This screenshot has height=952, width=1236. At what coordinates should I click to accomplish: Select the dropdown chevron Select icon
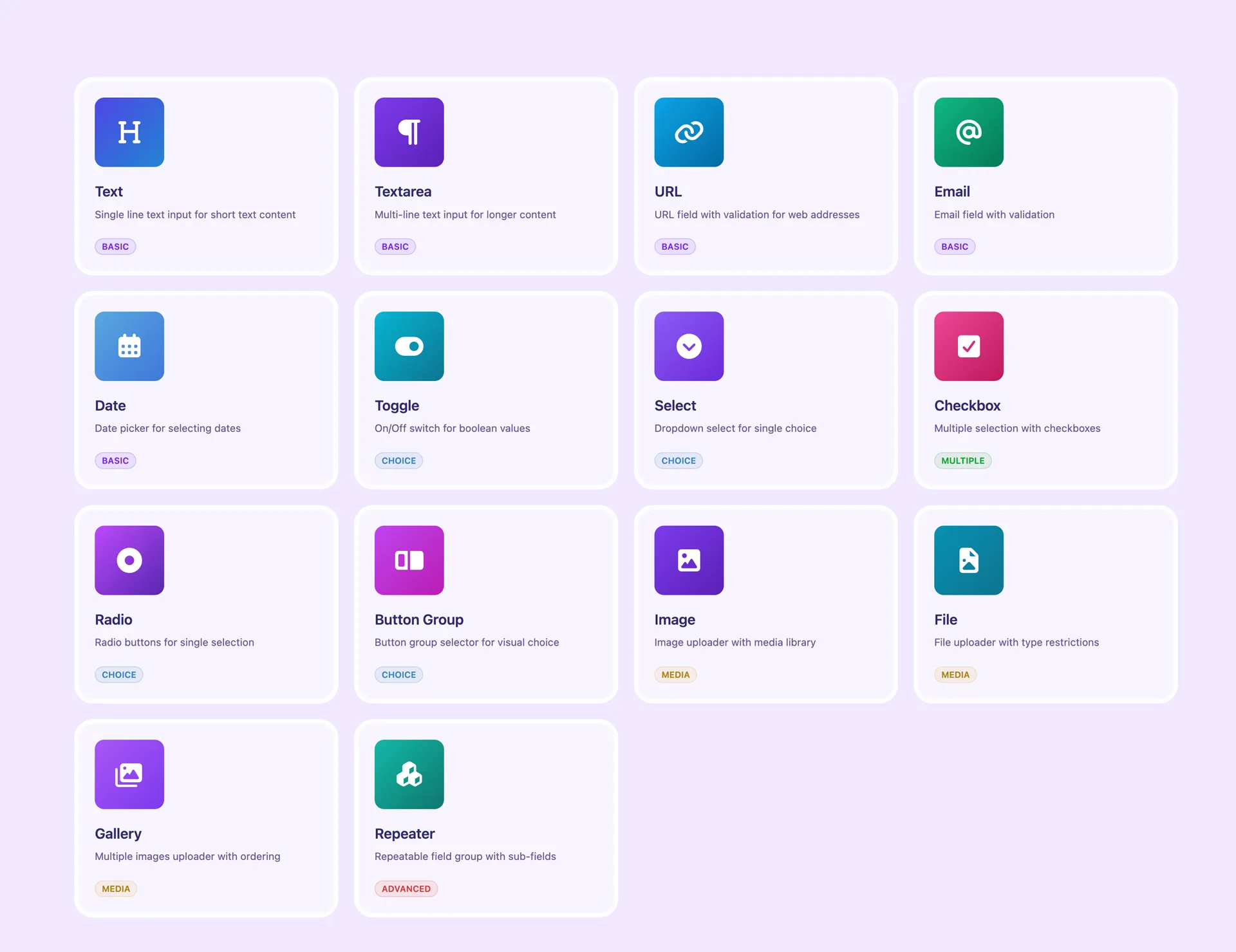pos(689,346)
